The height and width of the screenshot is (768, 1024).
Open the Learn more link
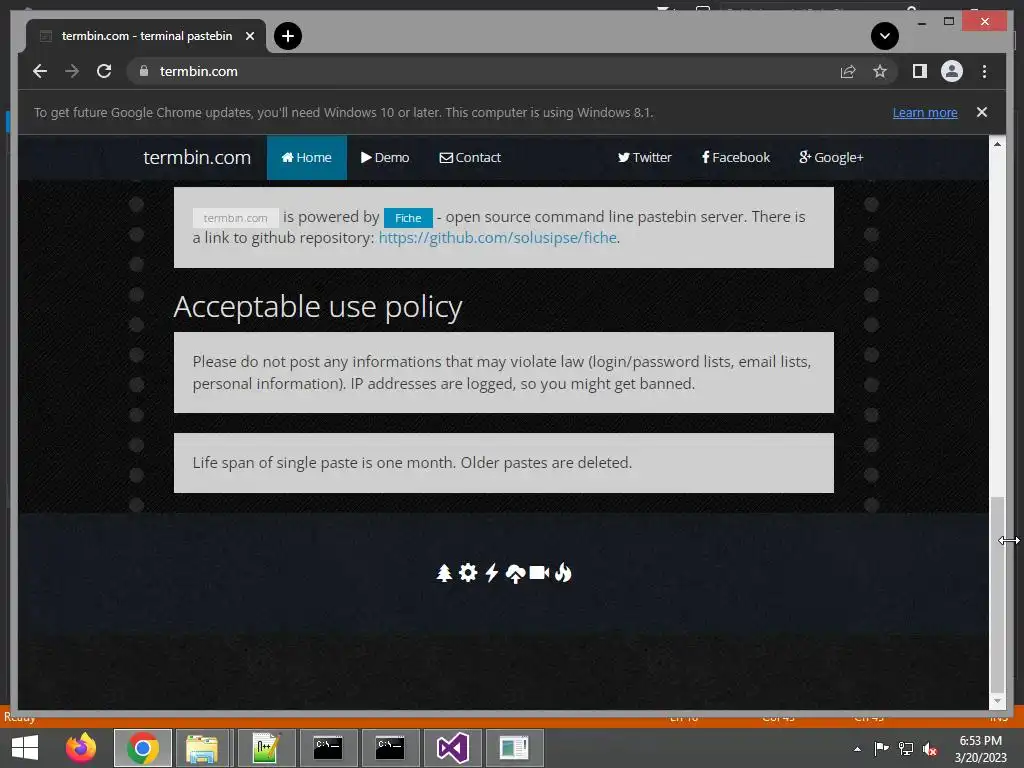pos(925,112)
